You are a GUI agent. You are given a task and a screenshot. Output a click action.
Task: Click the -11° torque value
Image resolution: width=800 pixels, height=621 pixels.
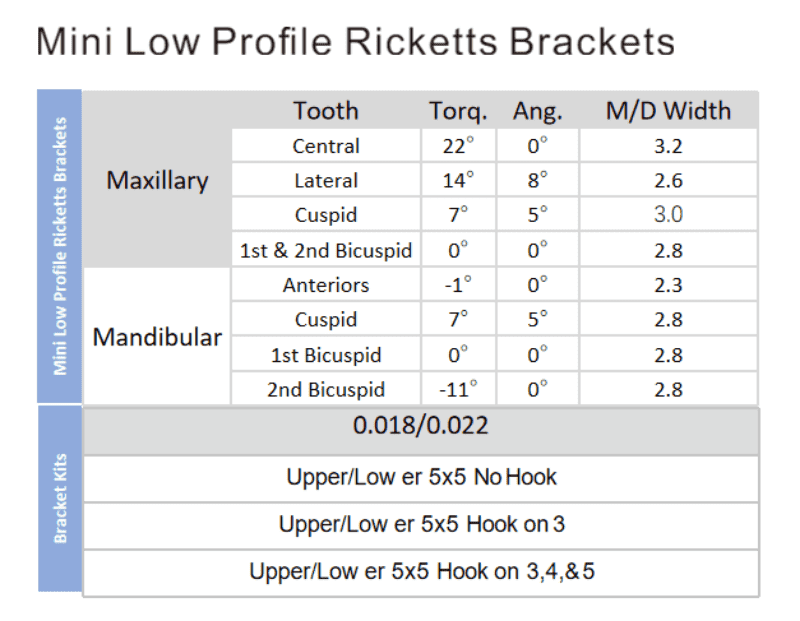click(x=458, y=389)
